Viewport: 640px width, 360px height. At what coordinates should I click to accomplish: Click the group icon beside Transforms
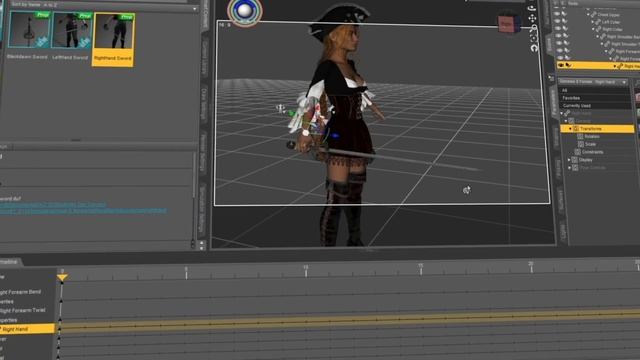576,129
